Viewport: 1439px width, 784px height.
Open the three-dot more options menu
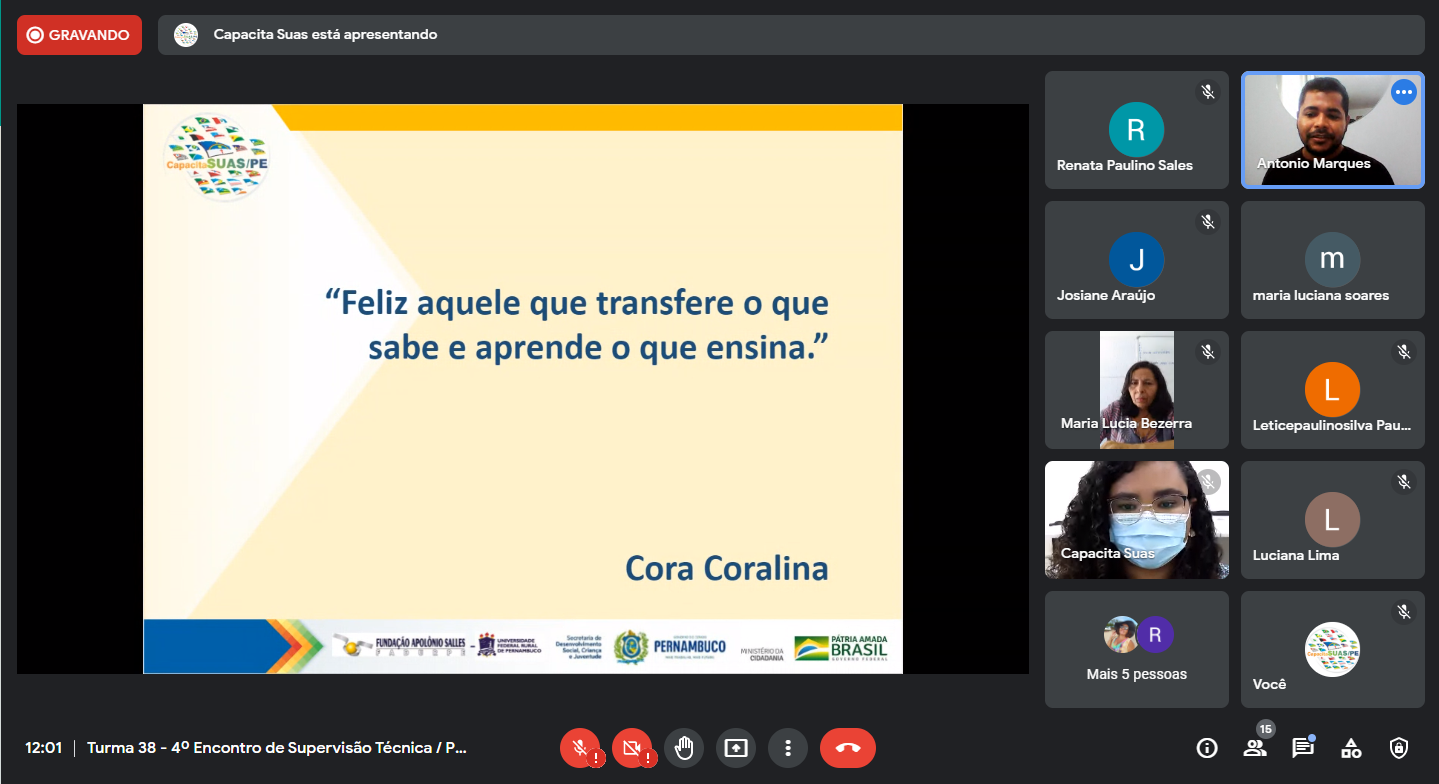[x=788, y=748]
